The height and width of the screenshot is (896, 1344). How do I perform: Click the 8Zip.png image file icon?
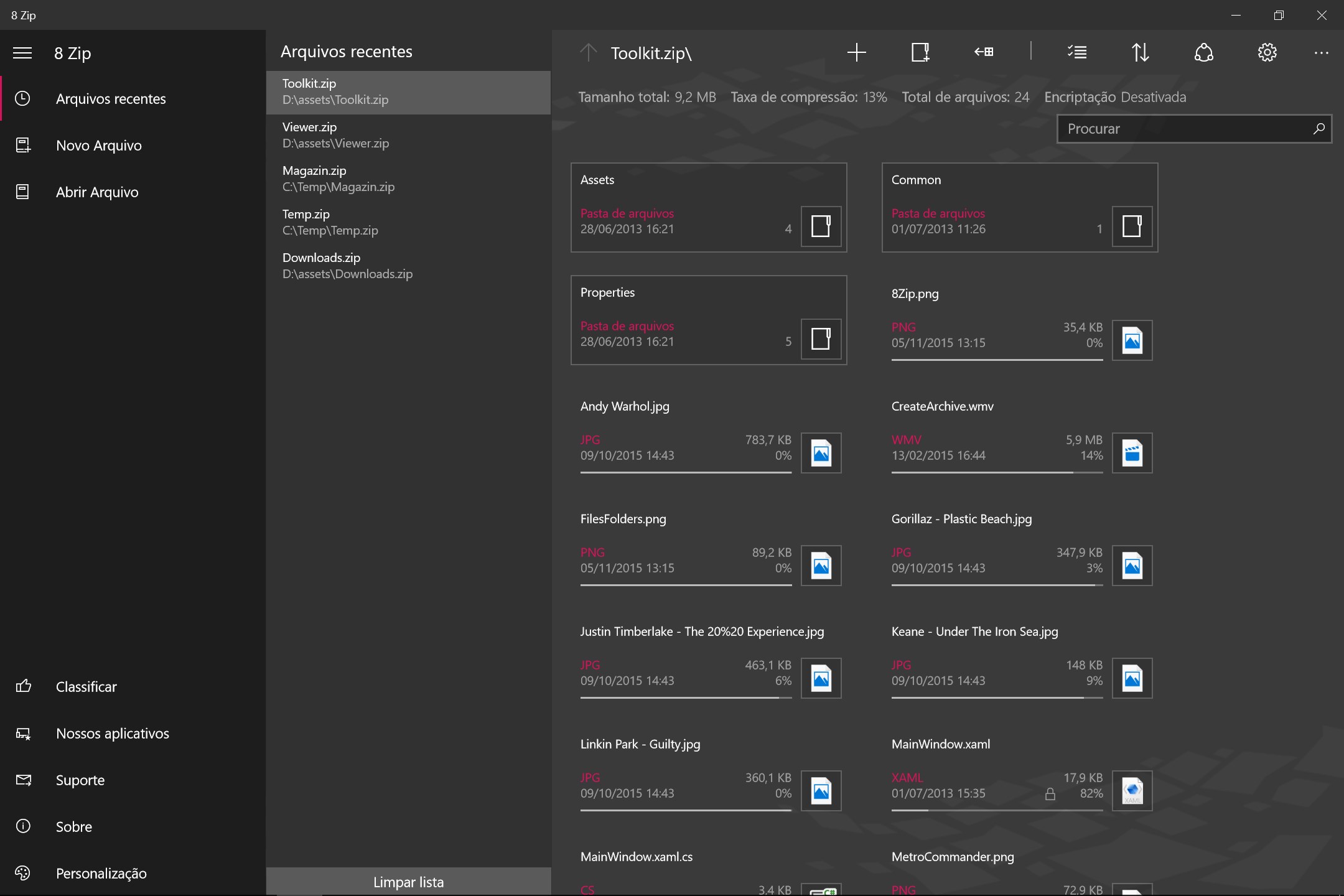1132,340
